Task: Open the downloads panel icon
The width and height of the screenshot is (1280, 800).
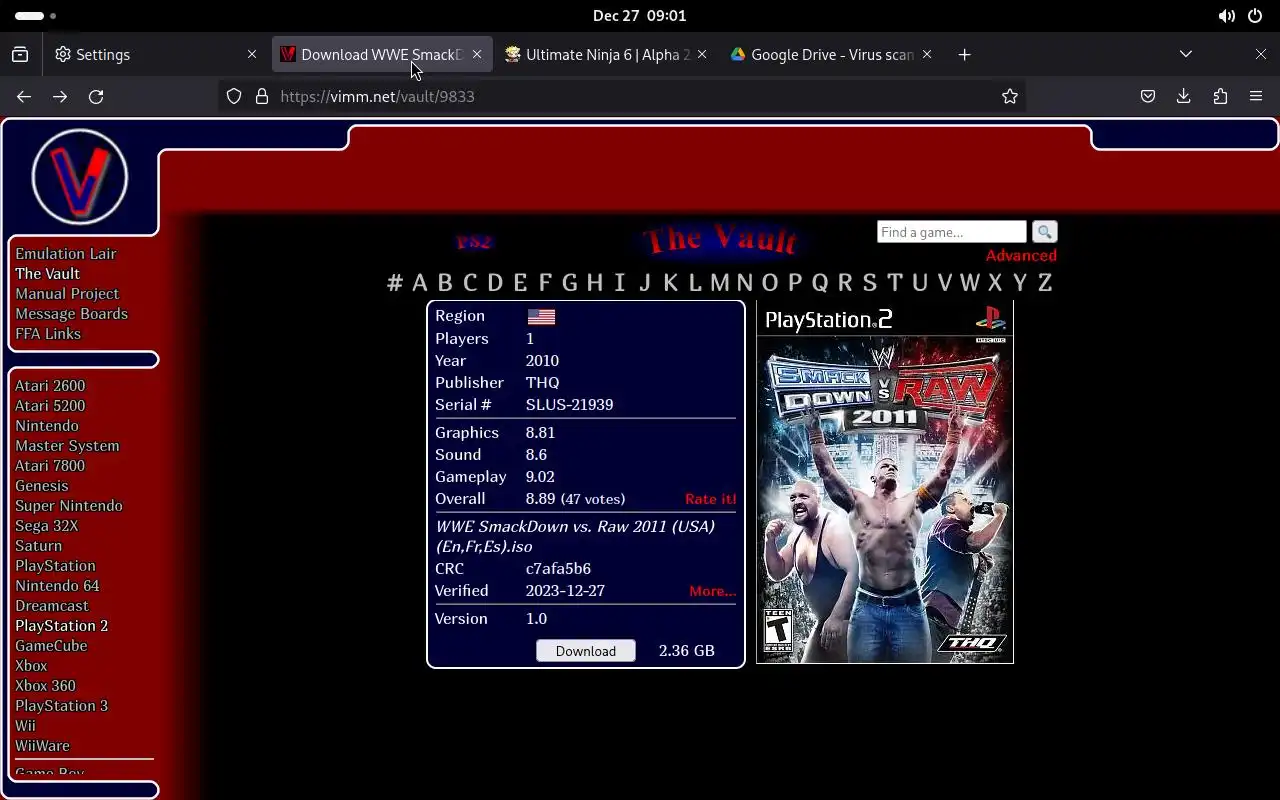Action: tap(1184, 96)
